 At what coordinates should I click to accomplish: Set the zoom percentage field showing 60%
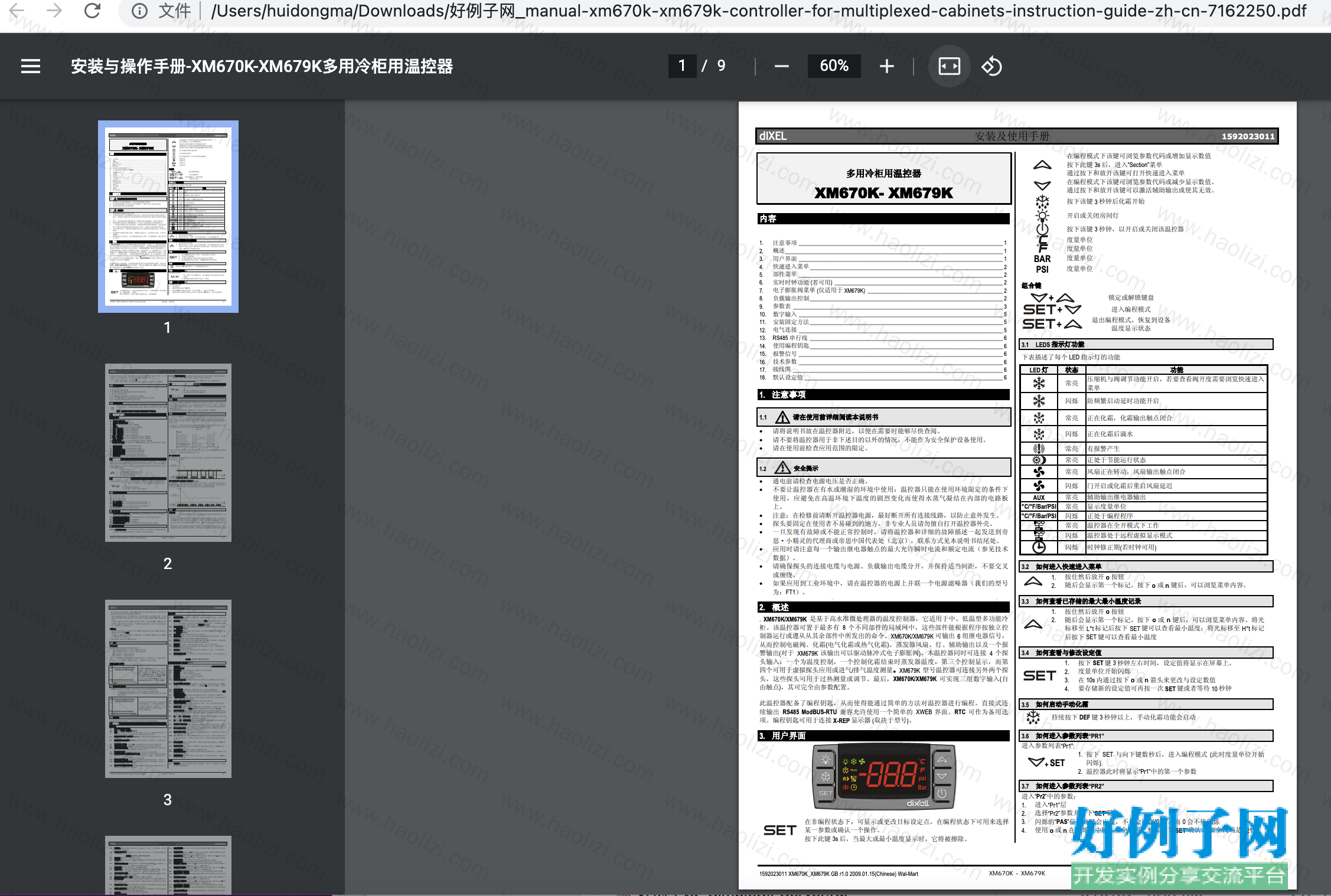click(834, 66)
